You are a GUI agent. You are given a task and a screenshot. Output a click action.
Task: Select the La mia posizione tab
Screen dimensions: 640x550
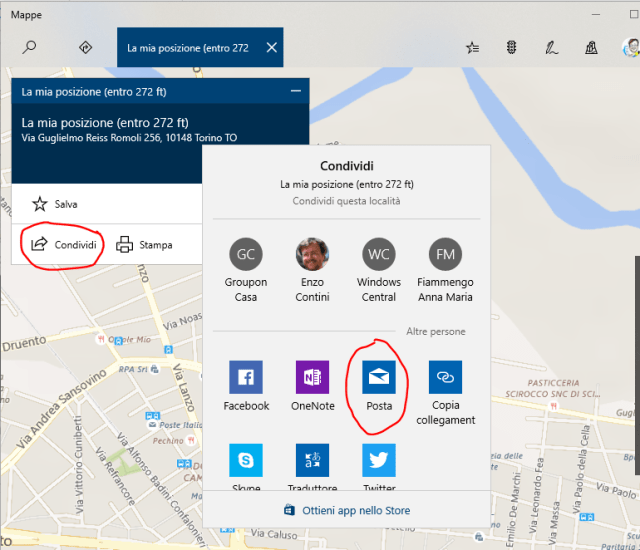pos(200,47)
